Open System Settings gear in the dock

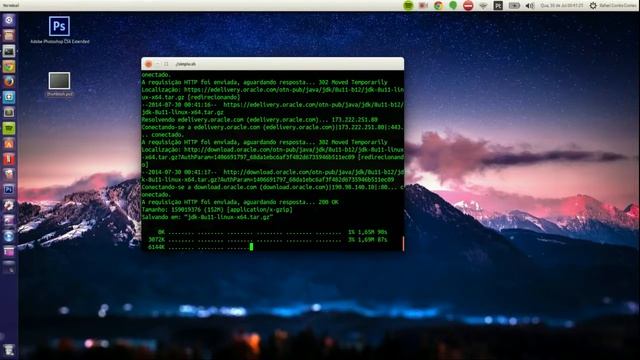click(9, 205)
